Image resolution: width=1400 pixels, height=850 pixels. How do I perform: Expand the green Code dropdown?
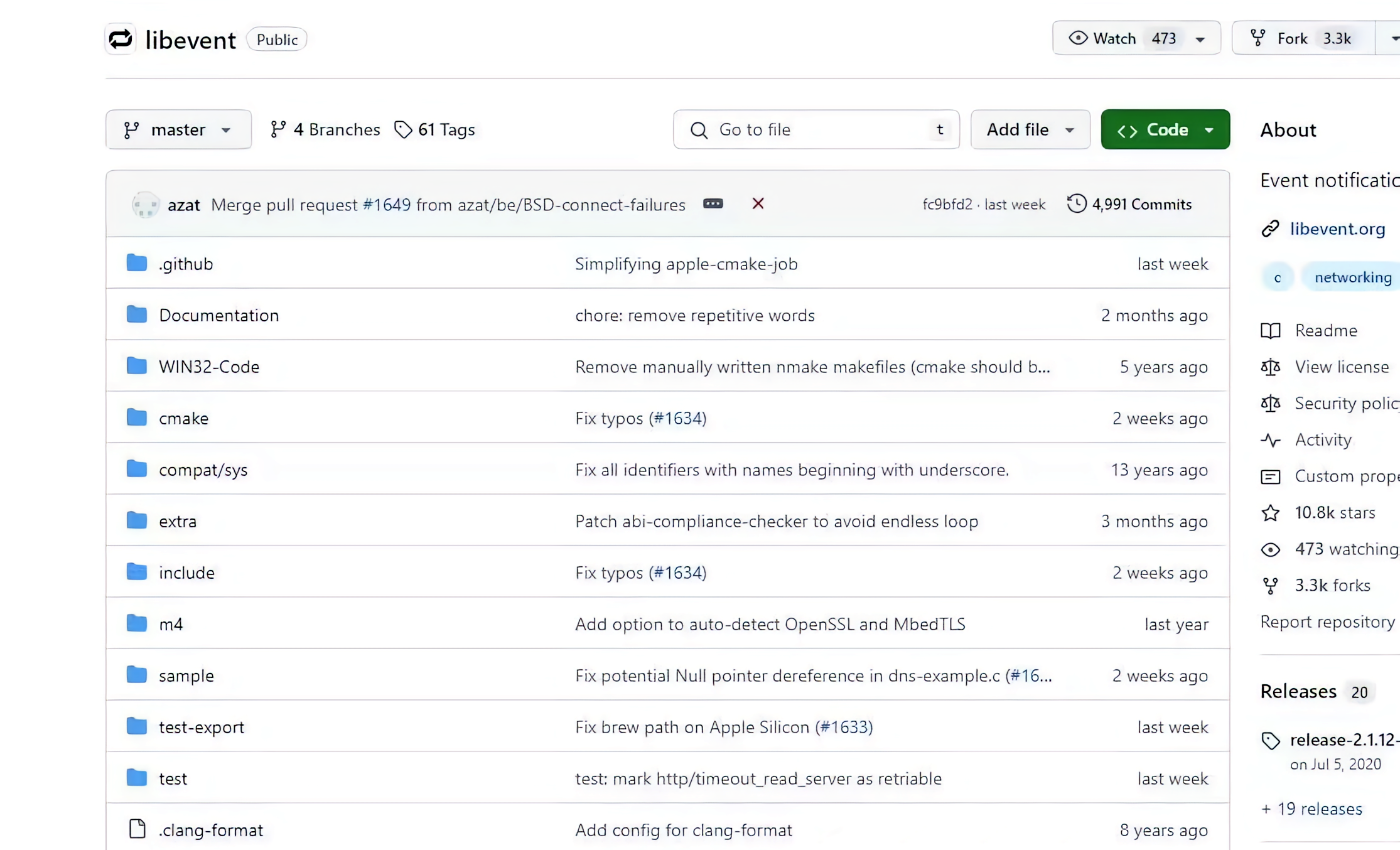click(1165, 129)
